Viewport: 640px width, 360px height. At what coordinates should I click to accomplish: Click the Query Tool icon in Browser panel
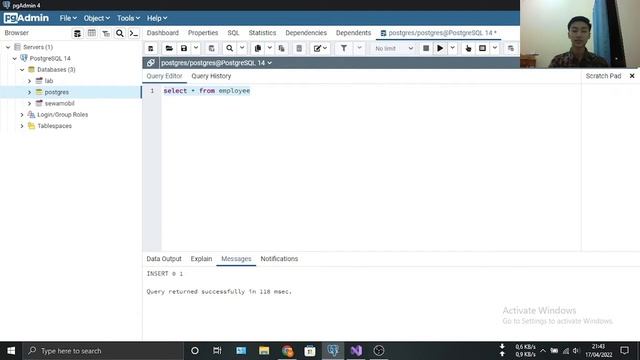[77, 33]
